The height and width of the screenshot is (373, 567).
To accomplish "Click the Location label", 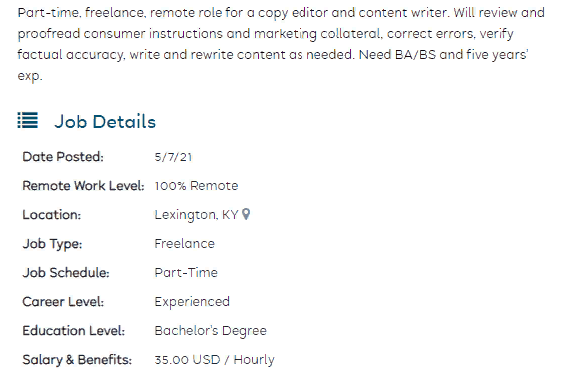I will 52,215.
